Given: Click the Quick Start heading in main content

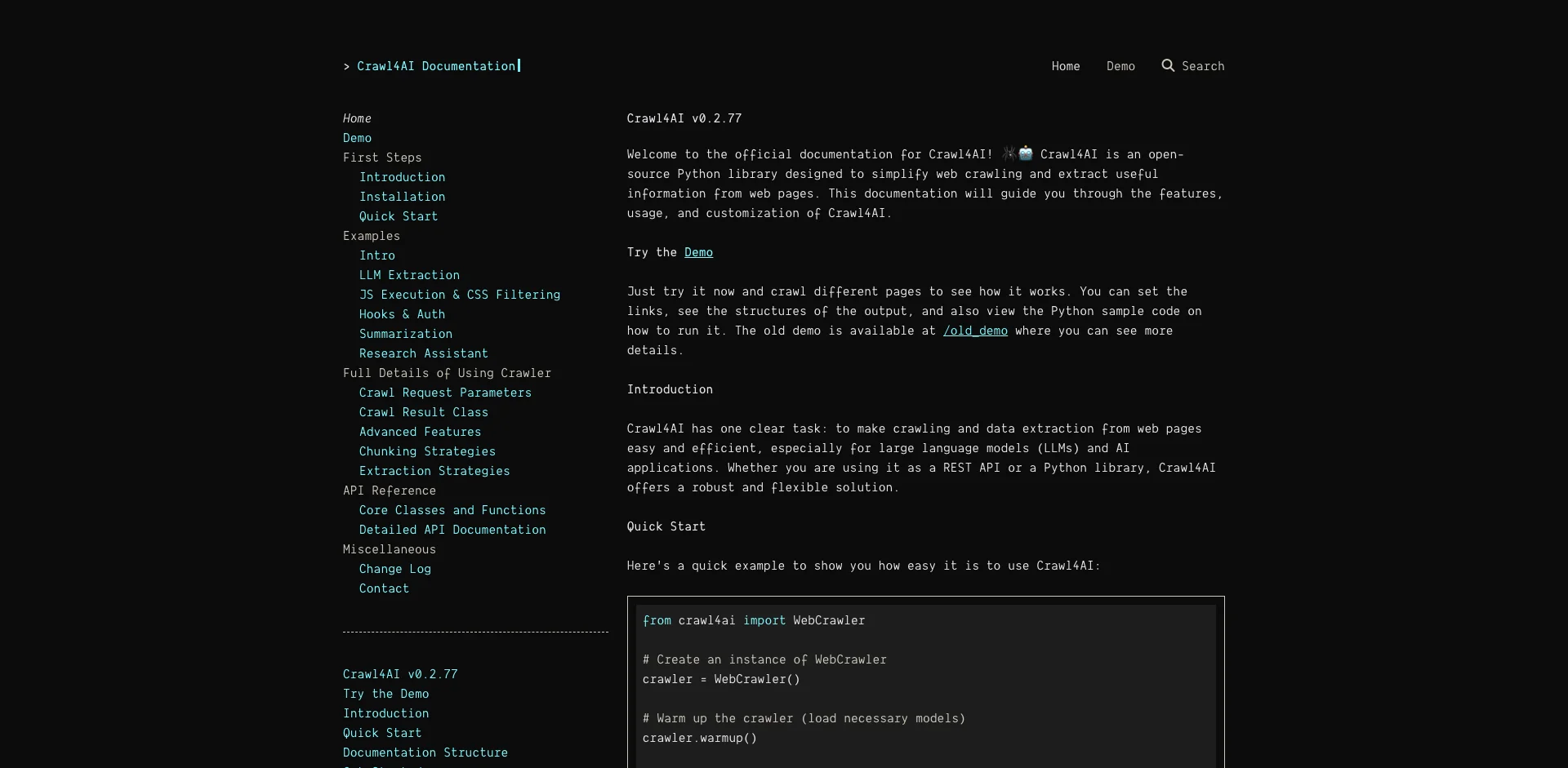Looking at the screenshot, I should [666, 526].
